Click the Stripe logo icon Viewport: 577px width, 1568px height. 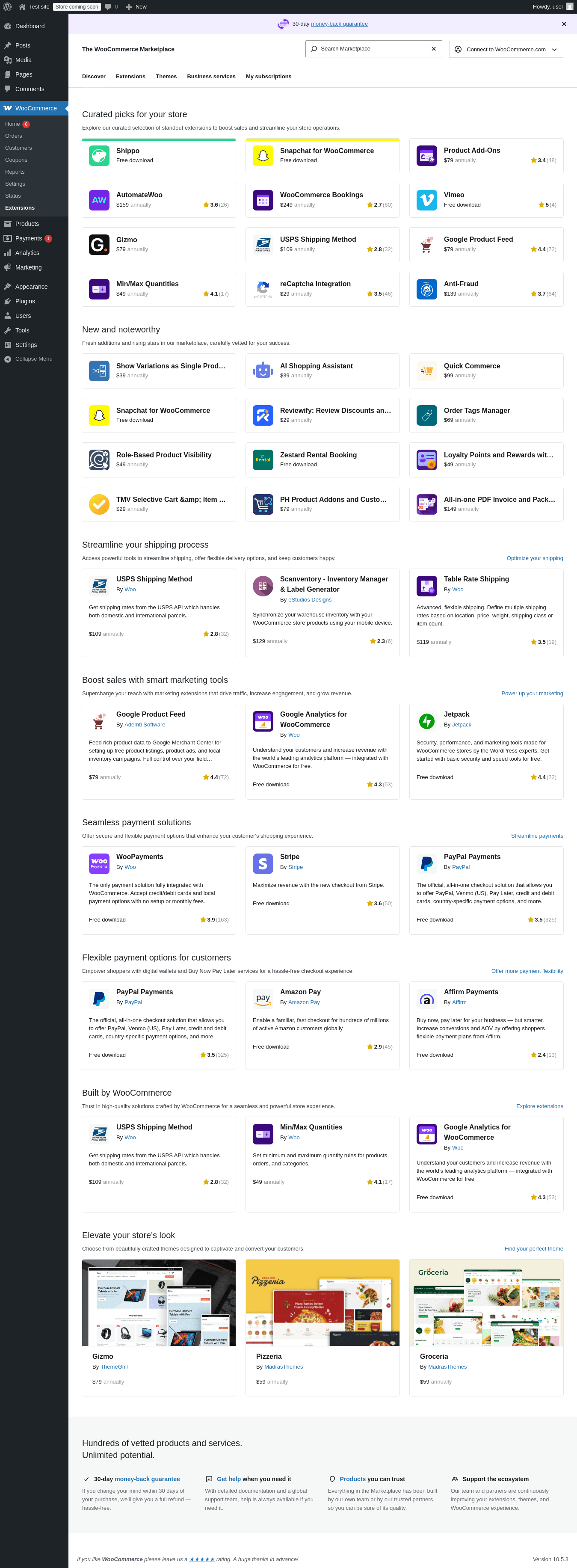point(263,863)
